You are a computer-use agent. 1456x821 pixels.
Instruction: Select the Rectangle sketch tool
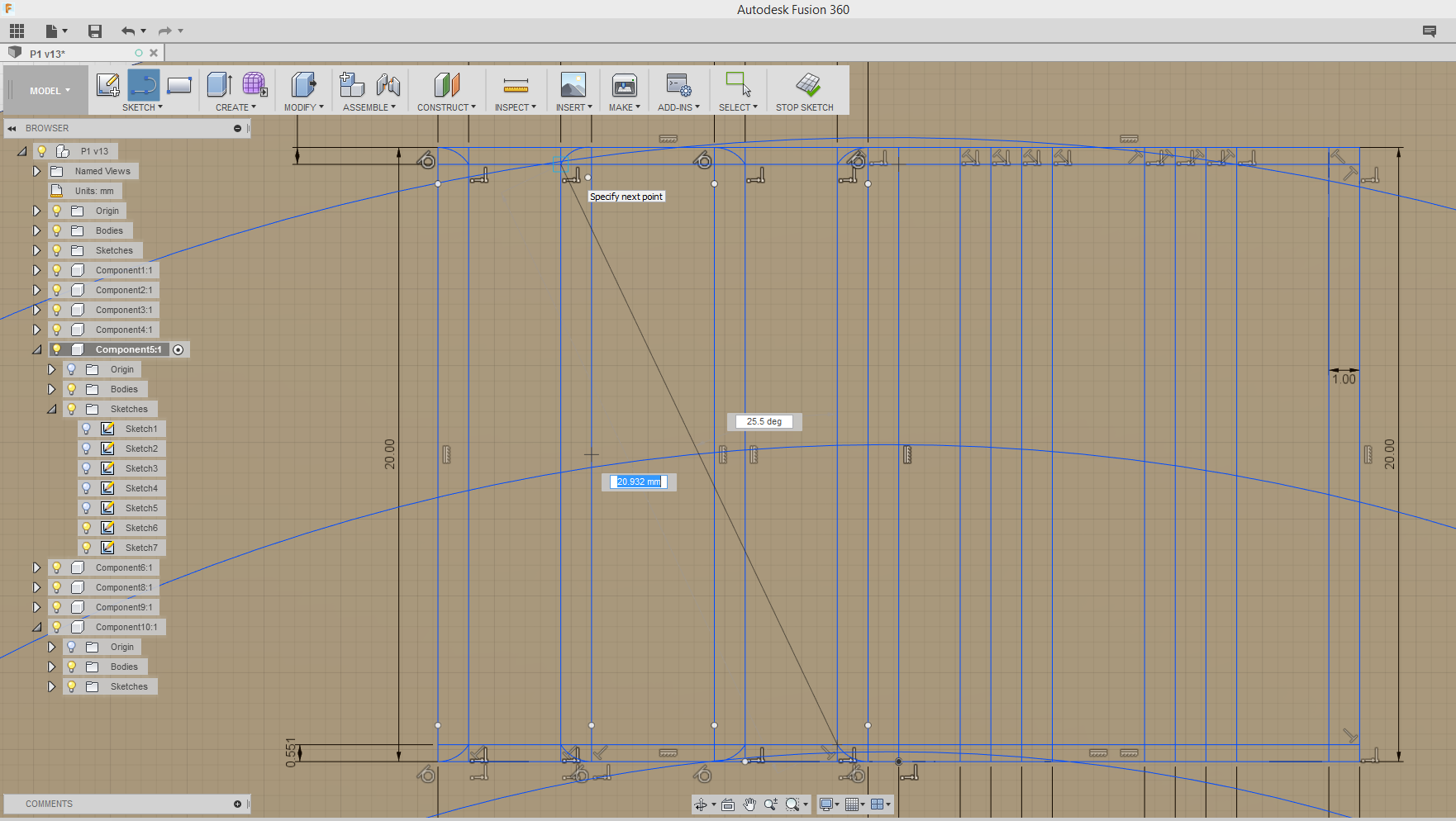coord(179,84)
